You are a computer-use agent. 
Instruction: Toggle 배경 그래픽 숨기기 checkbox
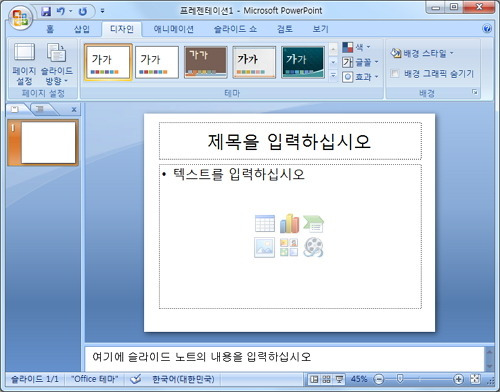pyautogui.click(x=395, y=73)
